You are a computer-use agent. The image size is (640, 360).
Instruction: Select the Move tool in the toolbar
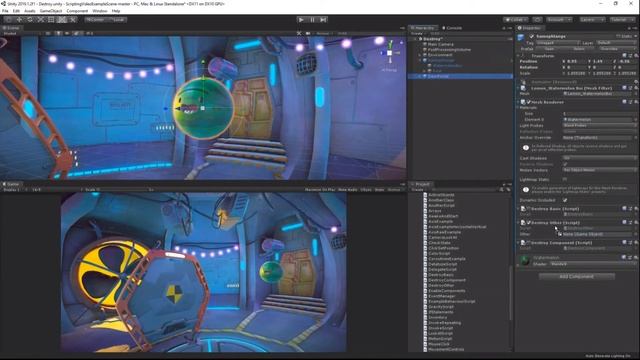19,20
